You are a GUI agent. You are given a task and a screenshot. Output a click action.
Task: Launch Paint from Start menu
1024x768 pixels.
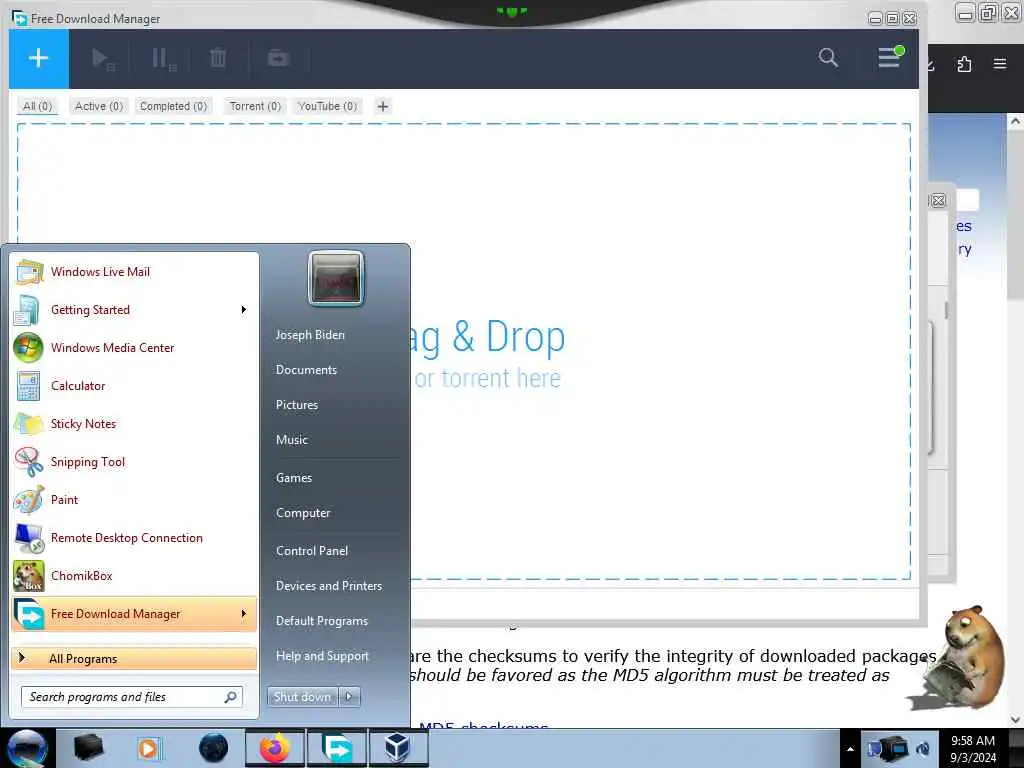tap(134, 500)
